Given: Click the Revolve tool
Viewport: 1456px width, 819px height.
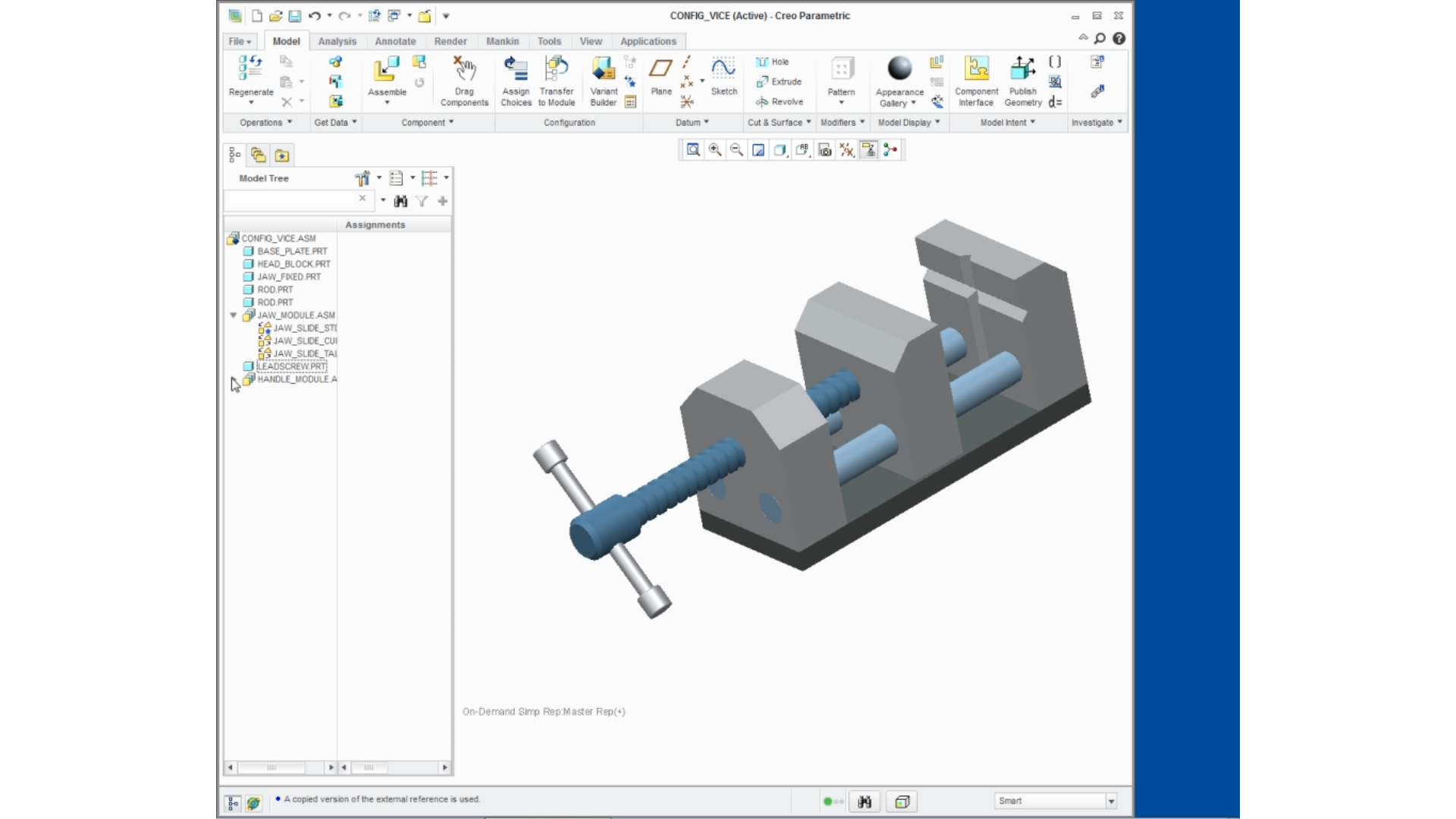Looking at the screenshot, I should pos(779,102).
